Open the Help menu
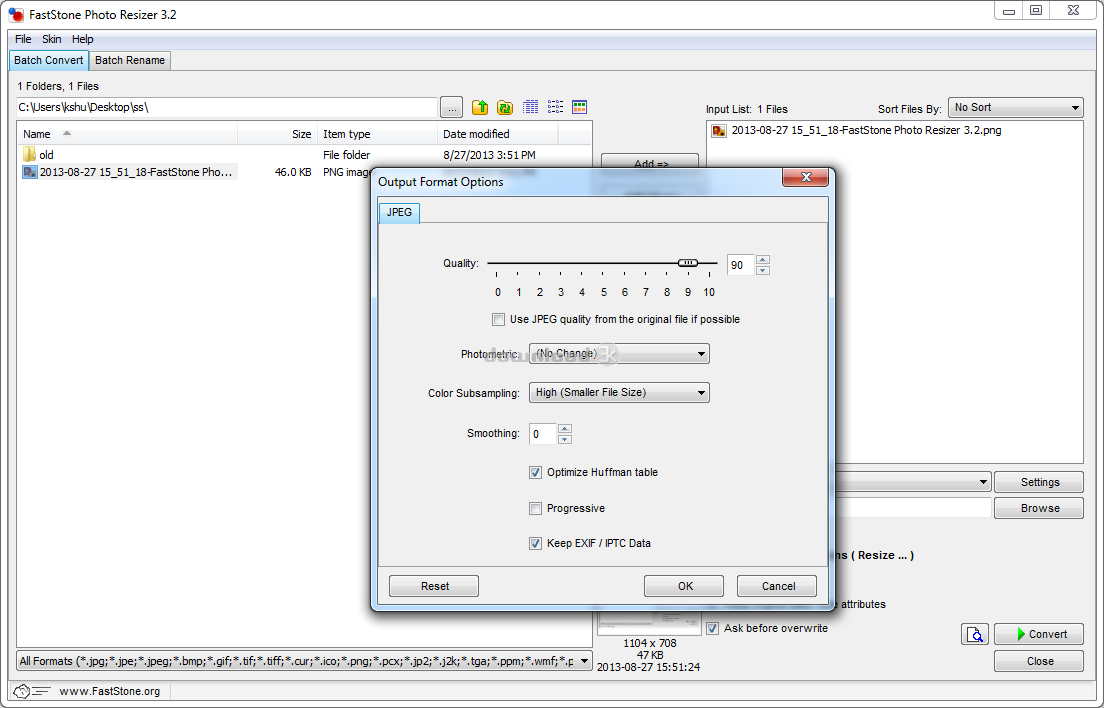Image resolution: width=1104 pixels, height=708 pixels. coord(82,39)
